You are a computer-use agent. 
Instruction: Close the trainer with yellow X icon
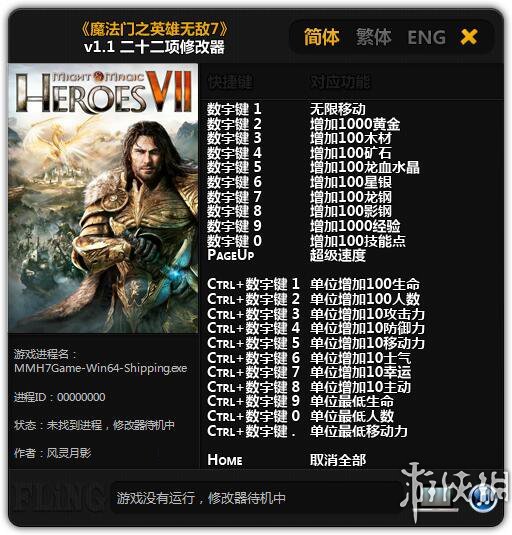[x=469, y=37]
